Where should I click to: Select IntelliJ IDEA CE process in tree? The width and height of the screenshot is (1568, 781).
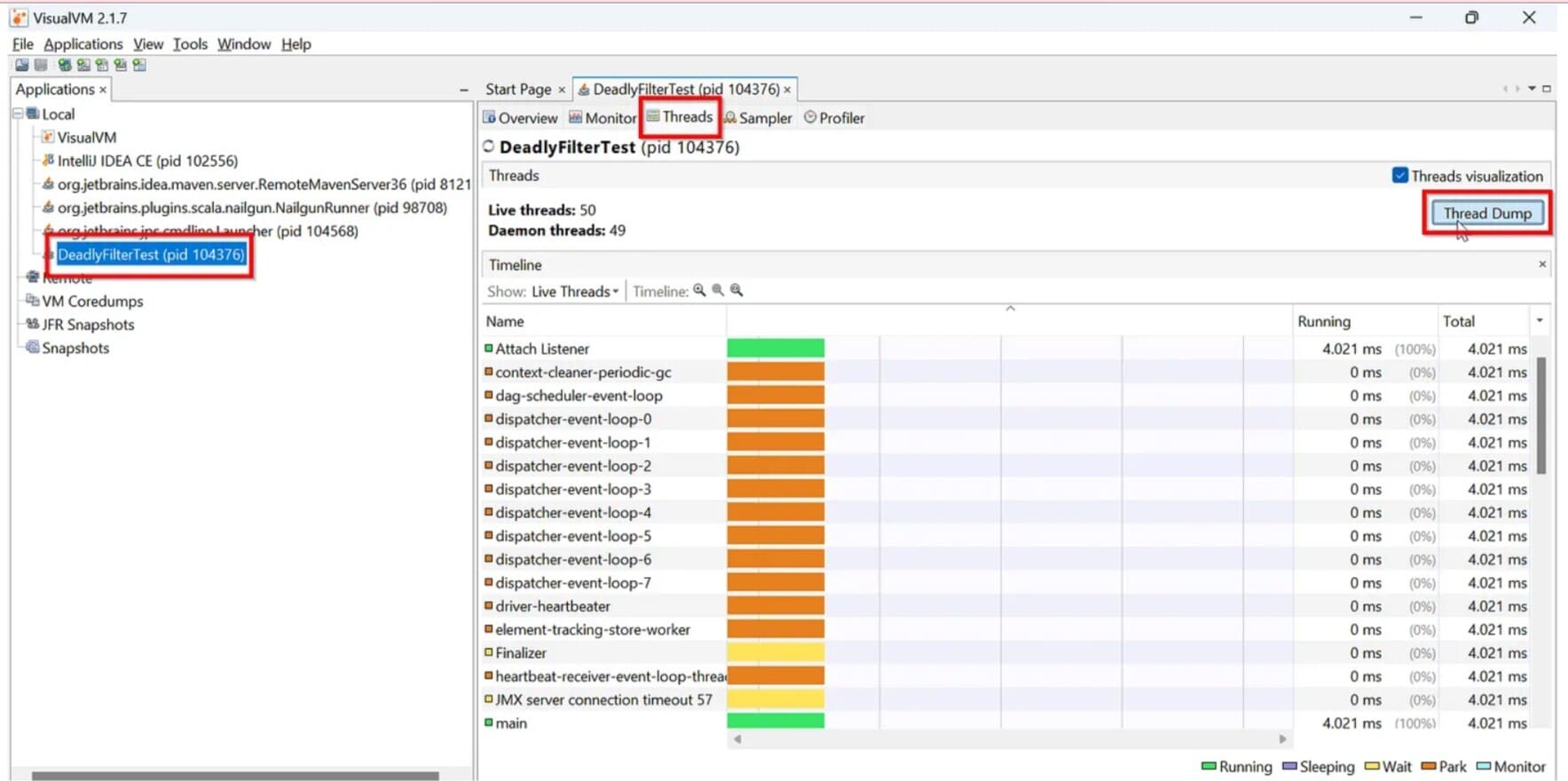tap(147, 161)
